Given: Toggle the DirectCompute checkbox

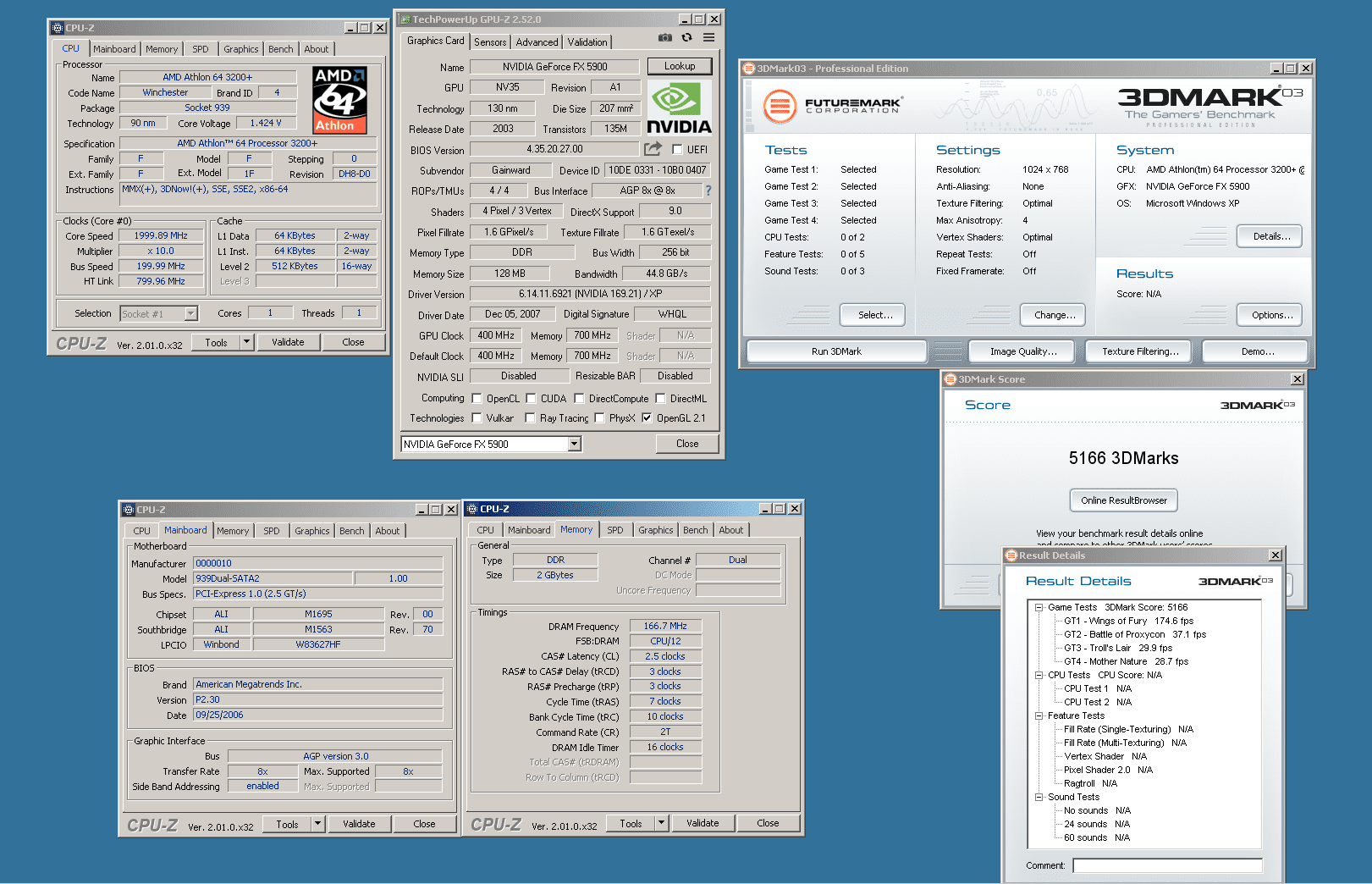Looking at the screenshot, I should [x=579, y=398].
